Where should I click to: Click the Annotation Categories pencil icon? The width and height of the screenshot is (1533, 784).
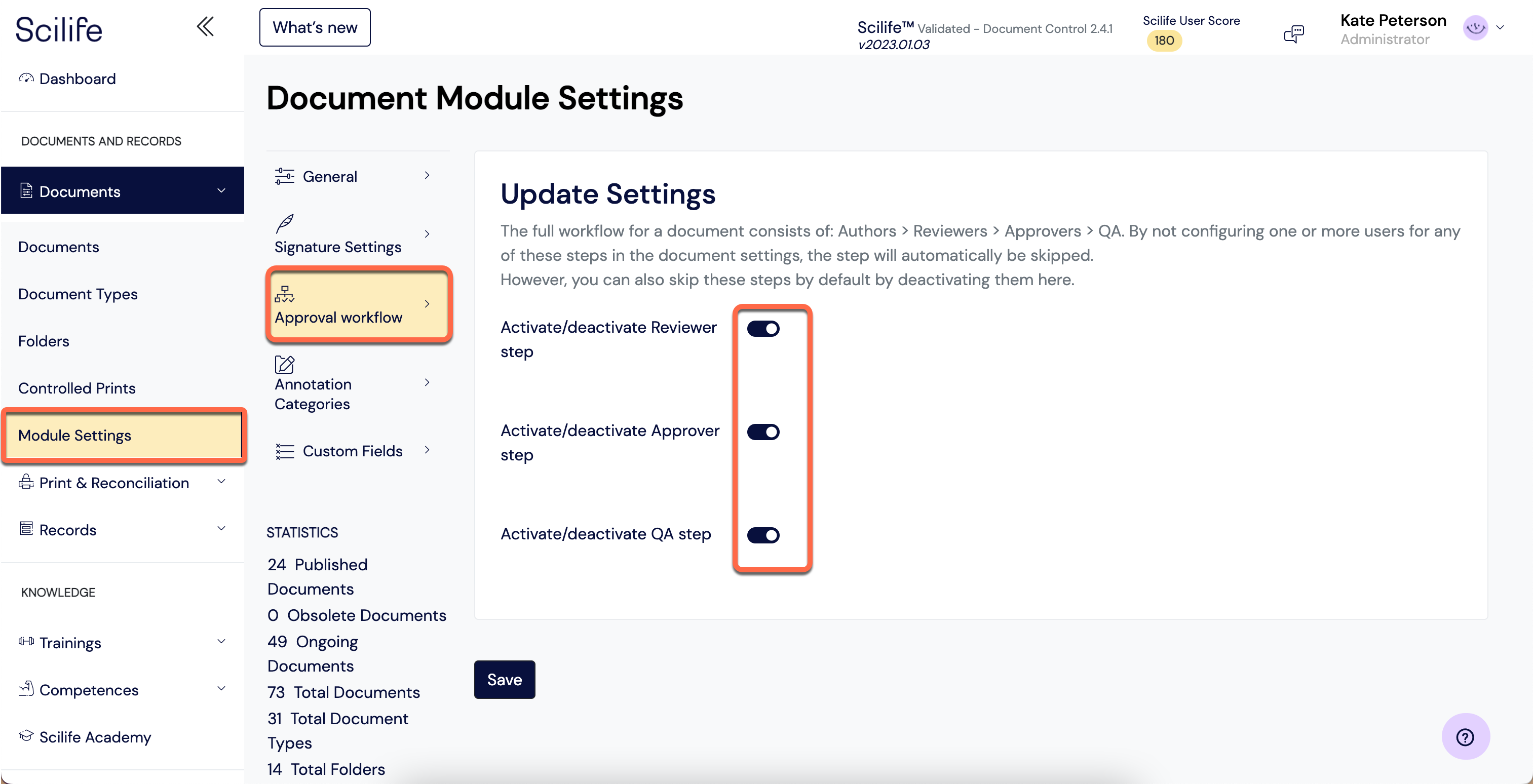click(x=285, y=364)
